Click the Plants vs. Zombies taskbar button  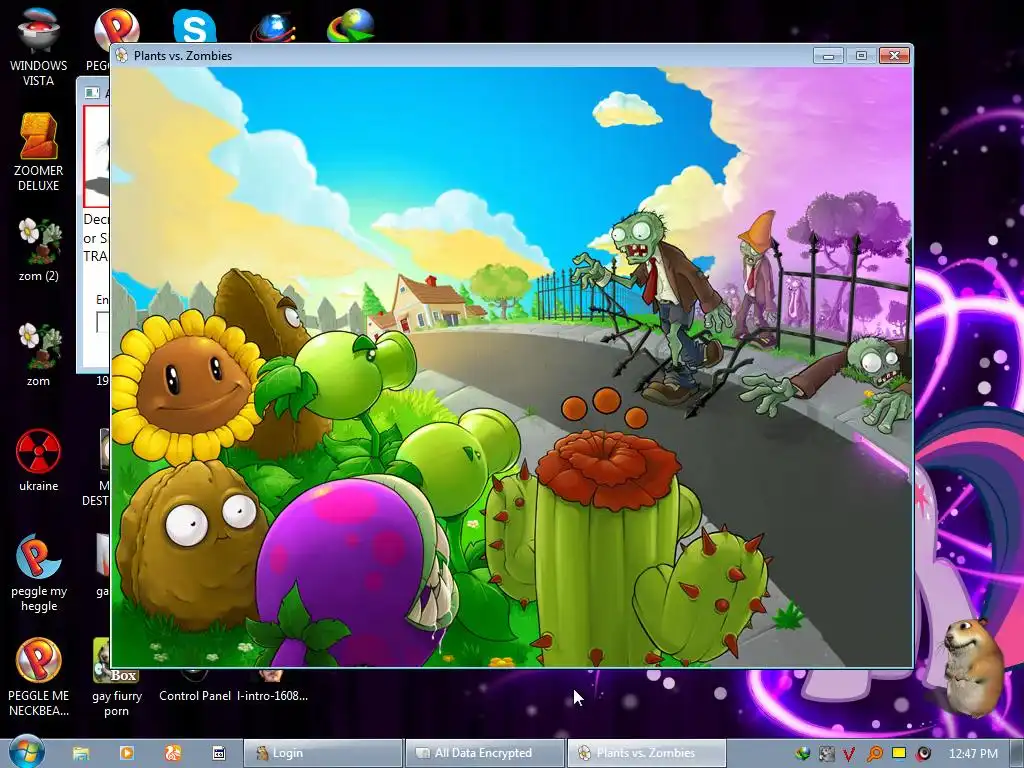646,753
